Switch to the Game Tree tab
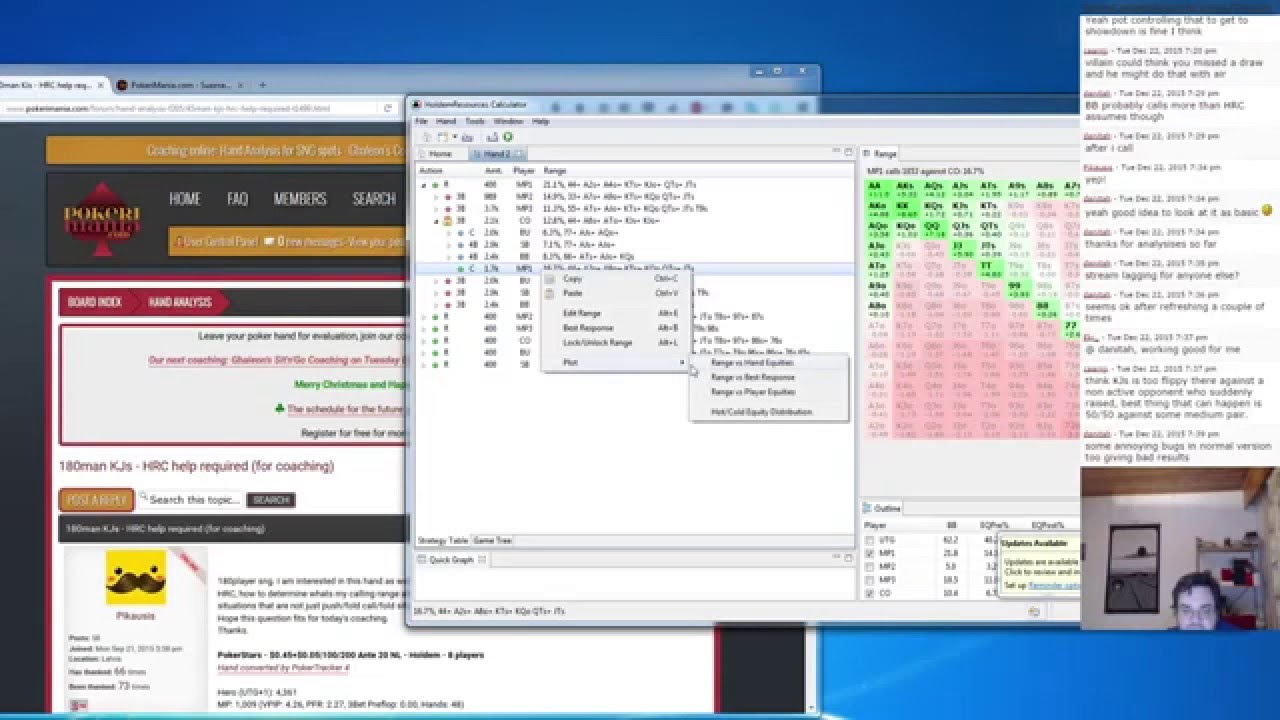The width and height of the screenshot is (1280, 720). pyautogui.click(x=492, y=540)
